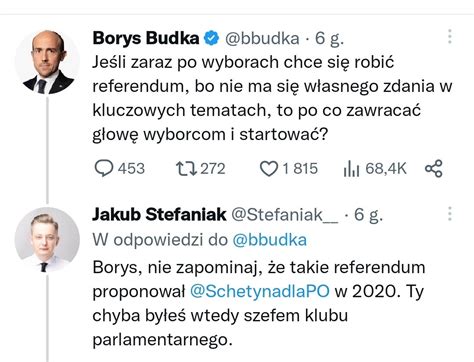Open more options on Budka's tweet

(450, 36)
